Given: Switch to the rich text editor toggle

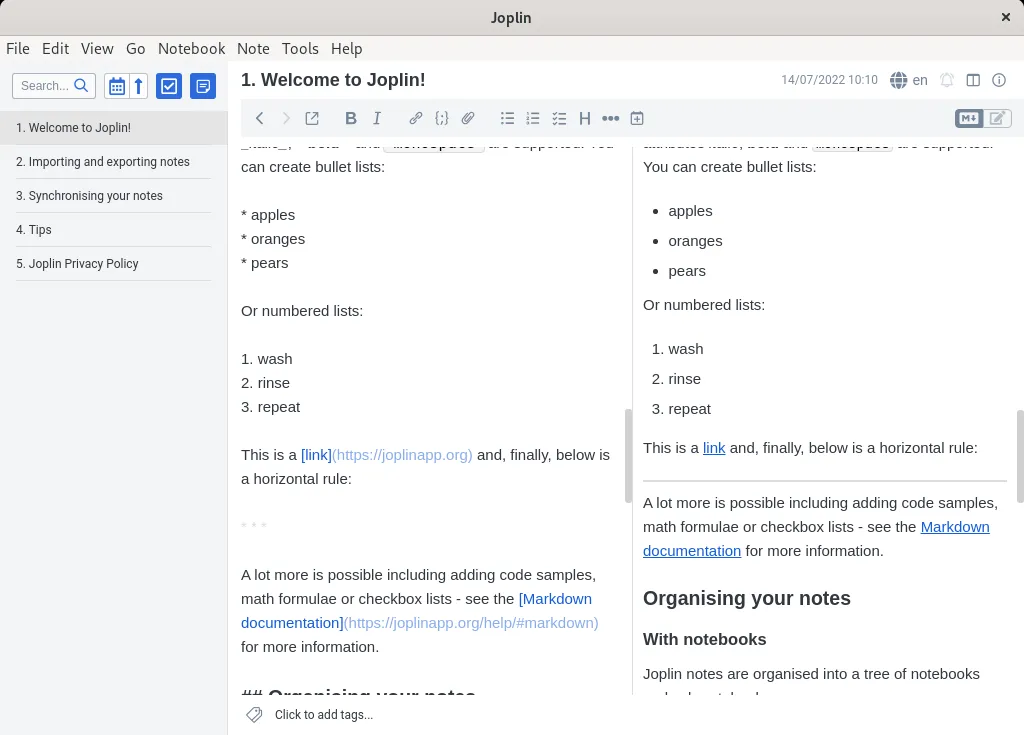Looking at the screenshot, I should point(997,118).
